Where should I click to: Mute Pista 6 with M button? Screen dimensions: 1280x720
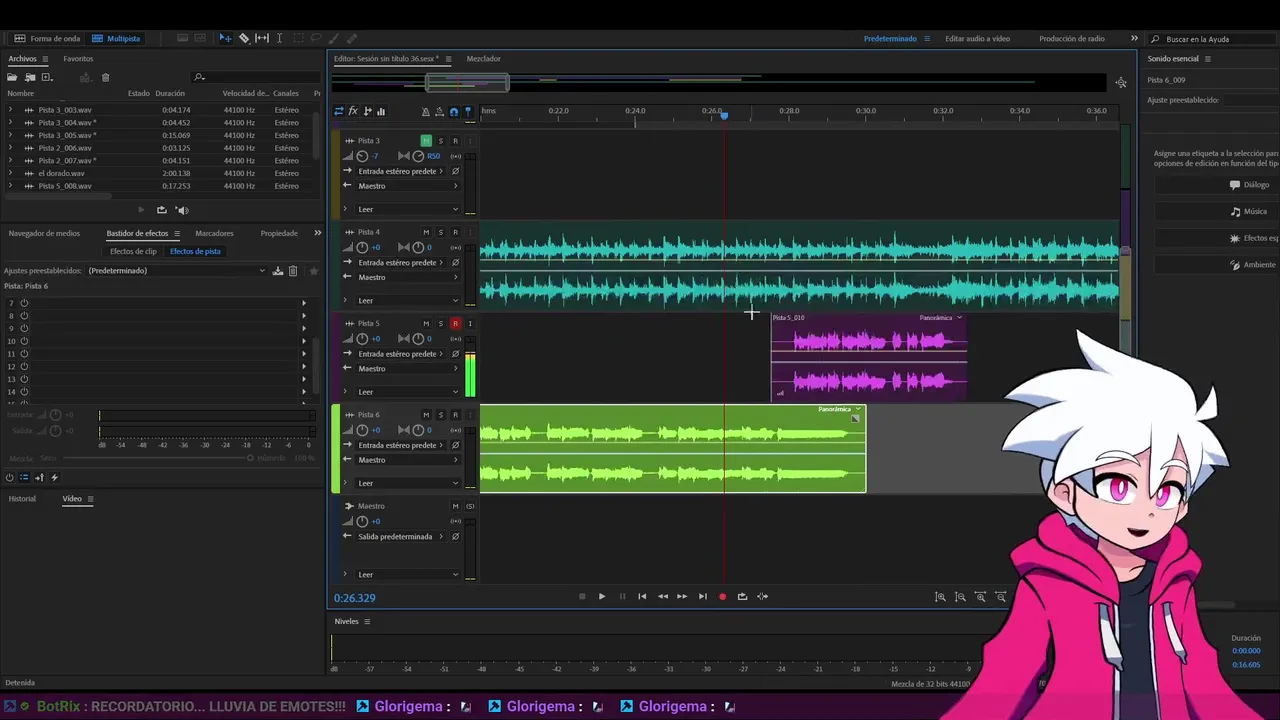[426, 415]
